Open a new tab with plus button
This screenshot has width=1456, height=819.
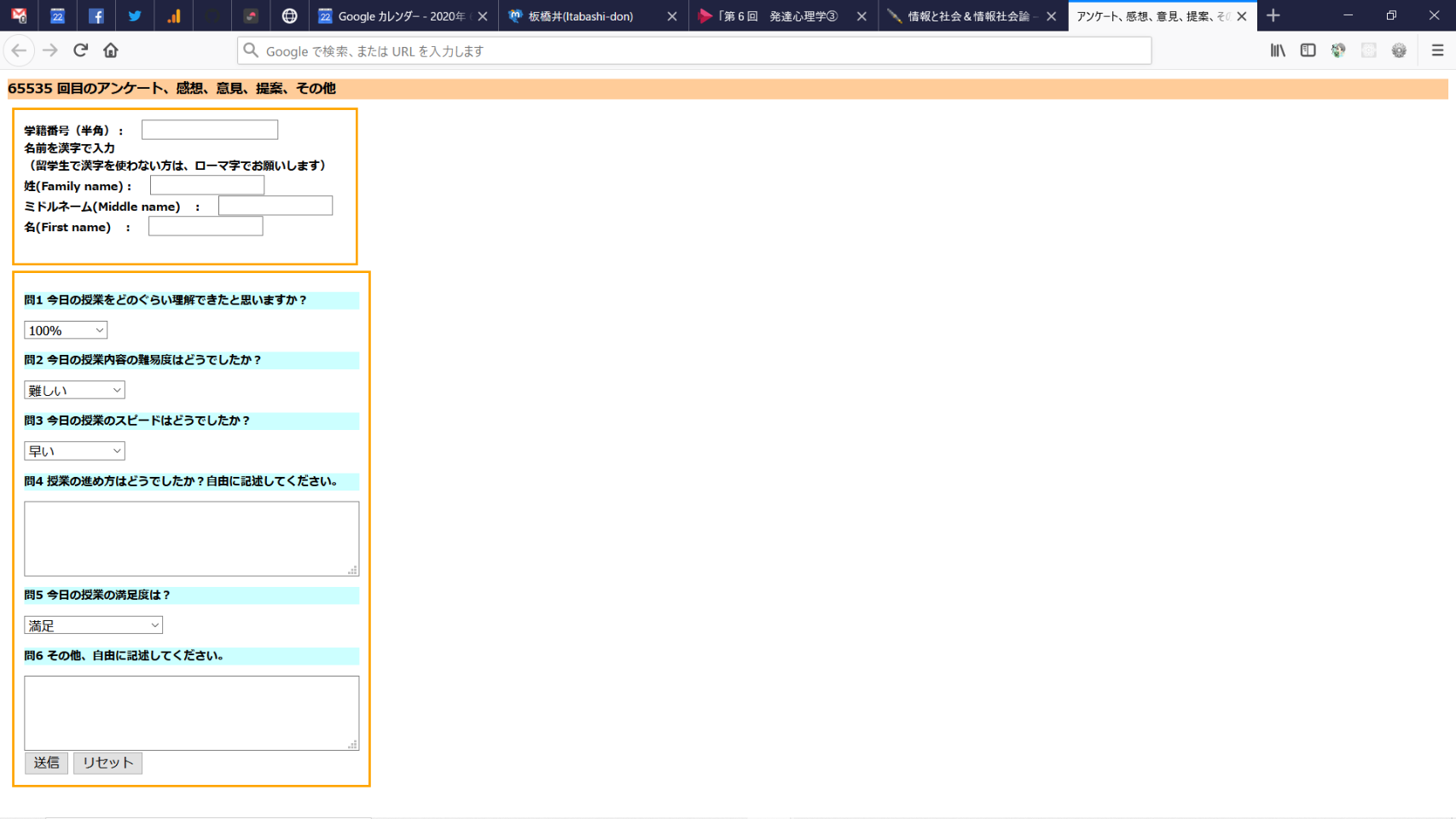pyautogui.click(x=1273, y=16)
